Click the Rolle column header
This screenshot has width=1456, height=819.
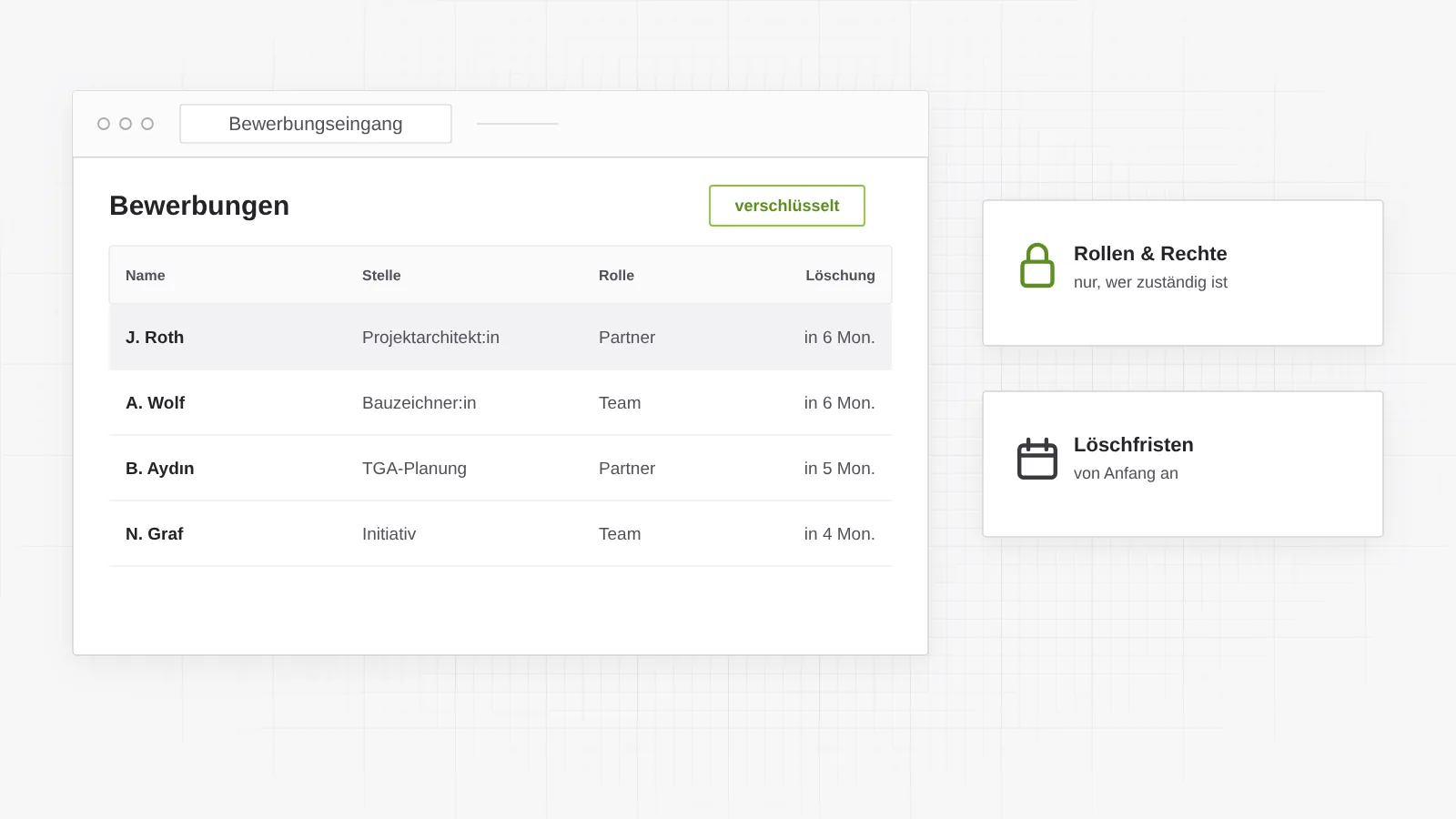pyautogui.click(x=616, y=276)
